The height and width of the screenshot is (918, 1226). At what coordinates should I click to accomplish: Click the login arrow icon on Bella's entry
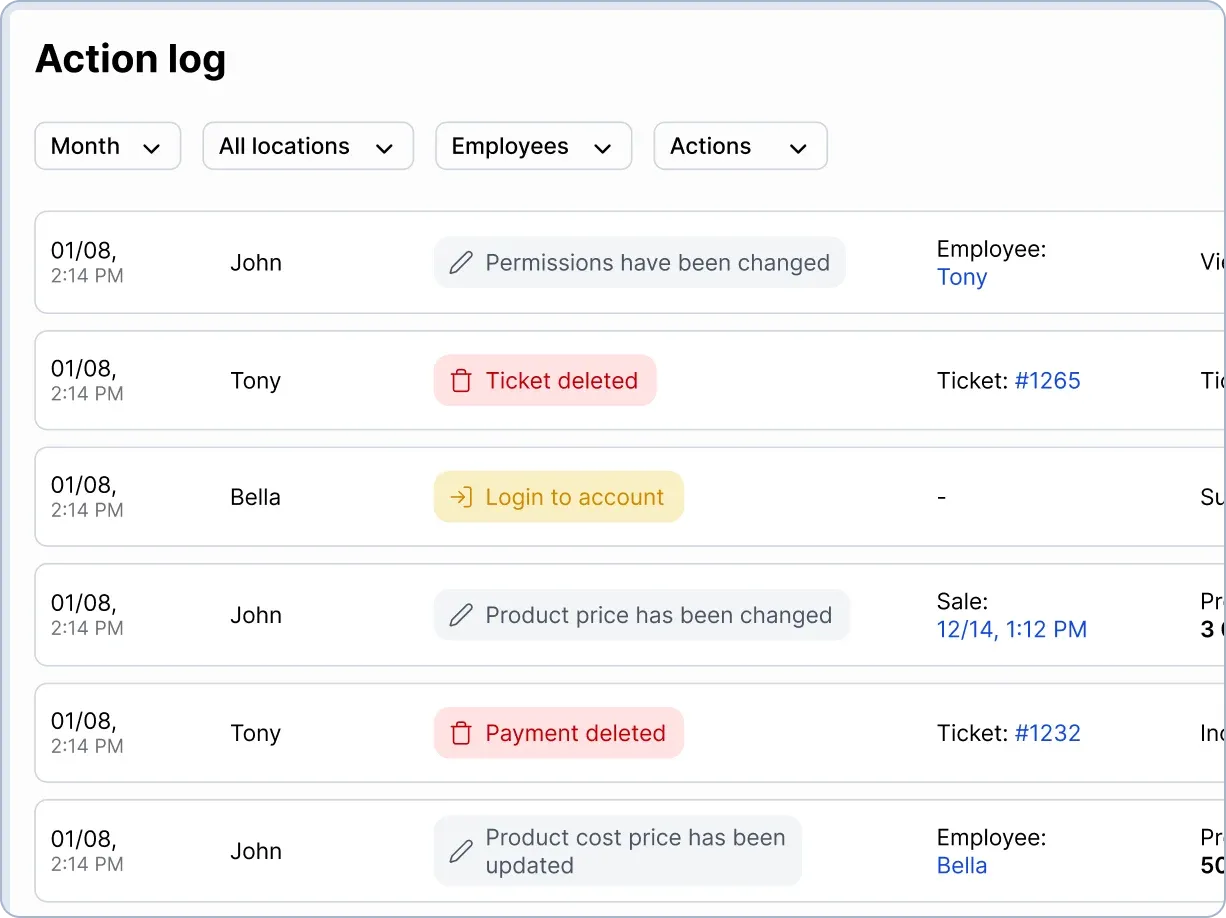460,496
